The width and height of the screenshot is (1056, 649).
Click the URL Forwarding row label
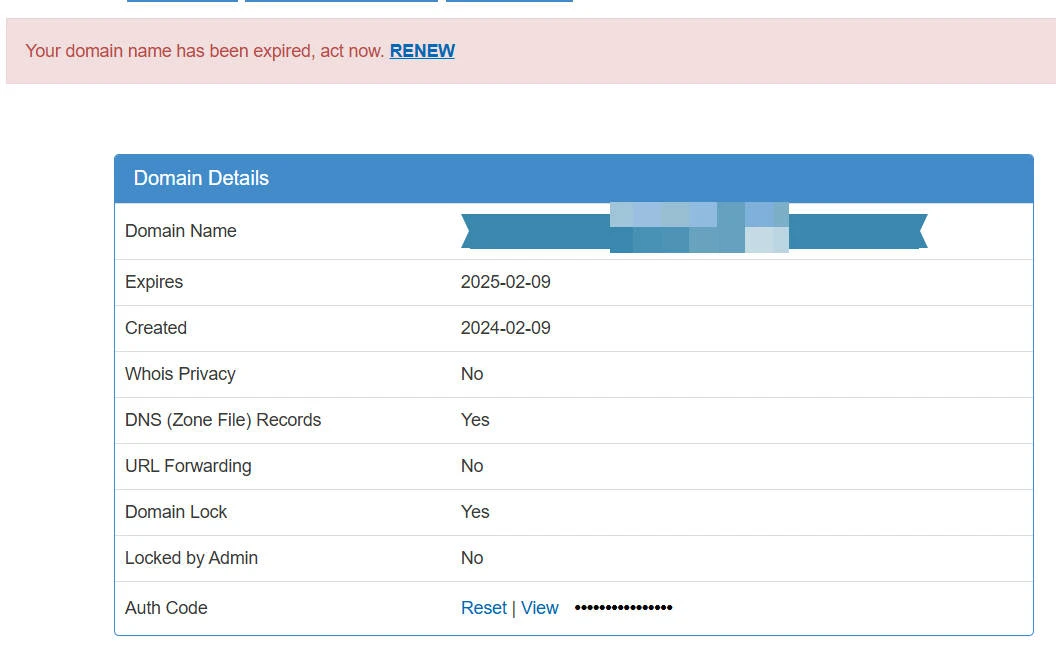188,466
